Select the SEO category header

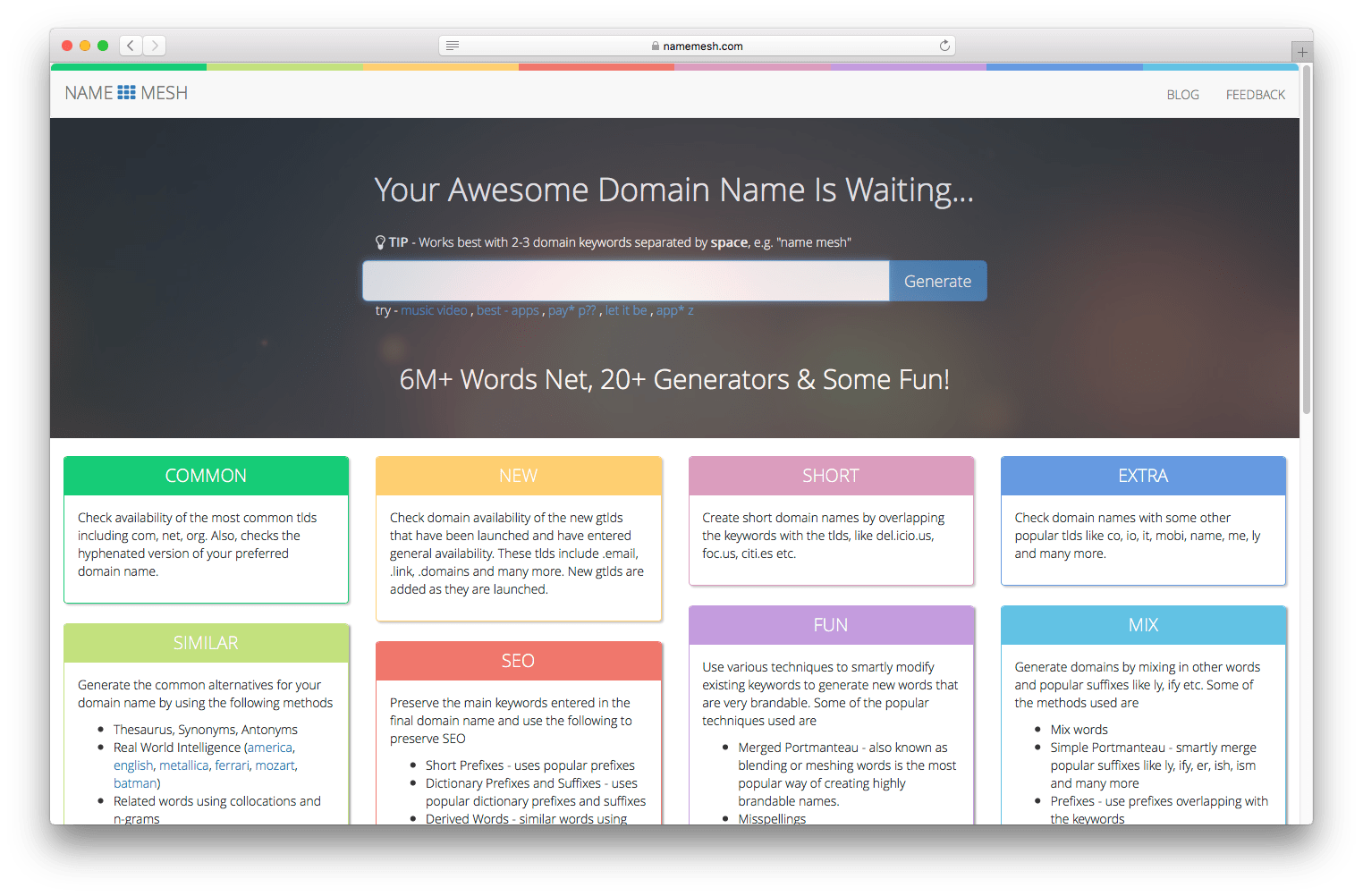(x=519, y=661)
